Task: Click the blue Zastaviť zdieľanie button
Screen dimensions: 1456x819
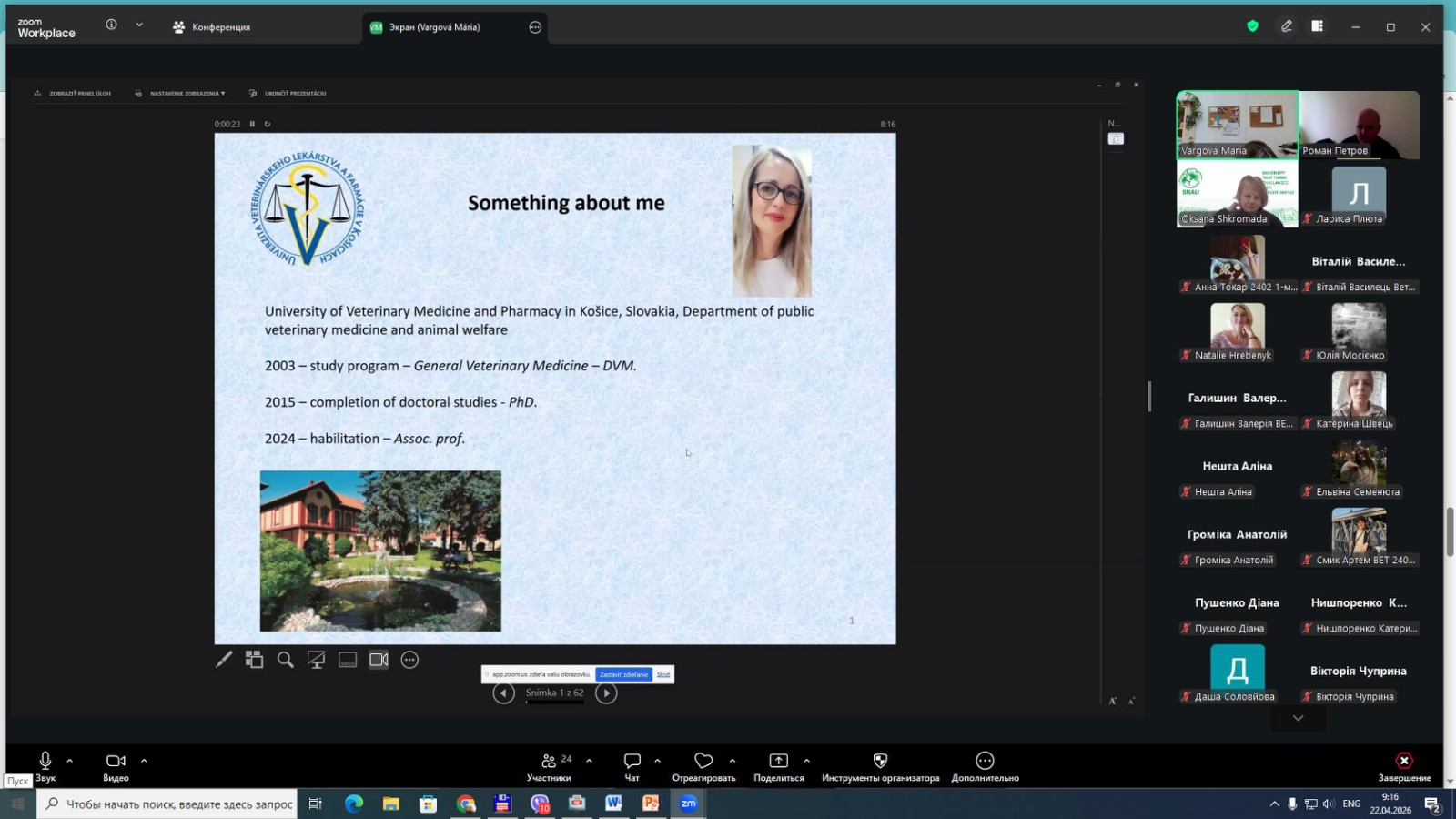Action: pyautogui.click(x=623, y=674)
